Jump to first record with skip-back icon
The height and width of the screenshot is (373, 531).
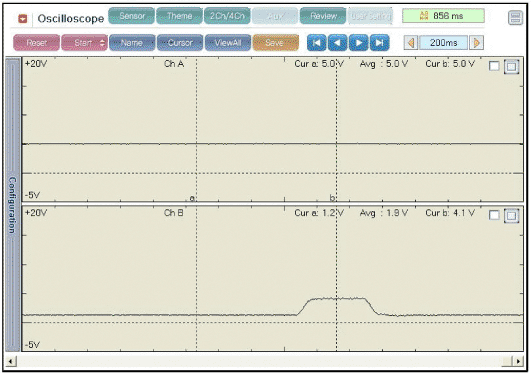[317, 43]
